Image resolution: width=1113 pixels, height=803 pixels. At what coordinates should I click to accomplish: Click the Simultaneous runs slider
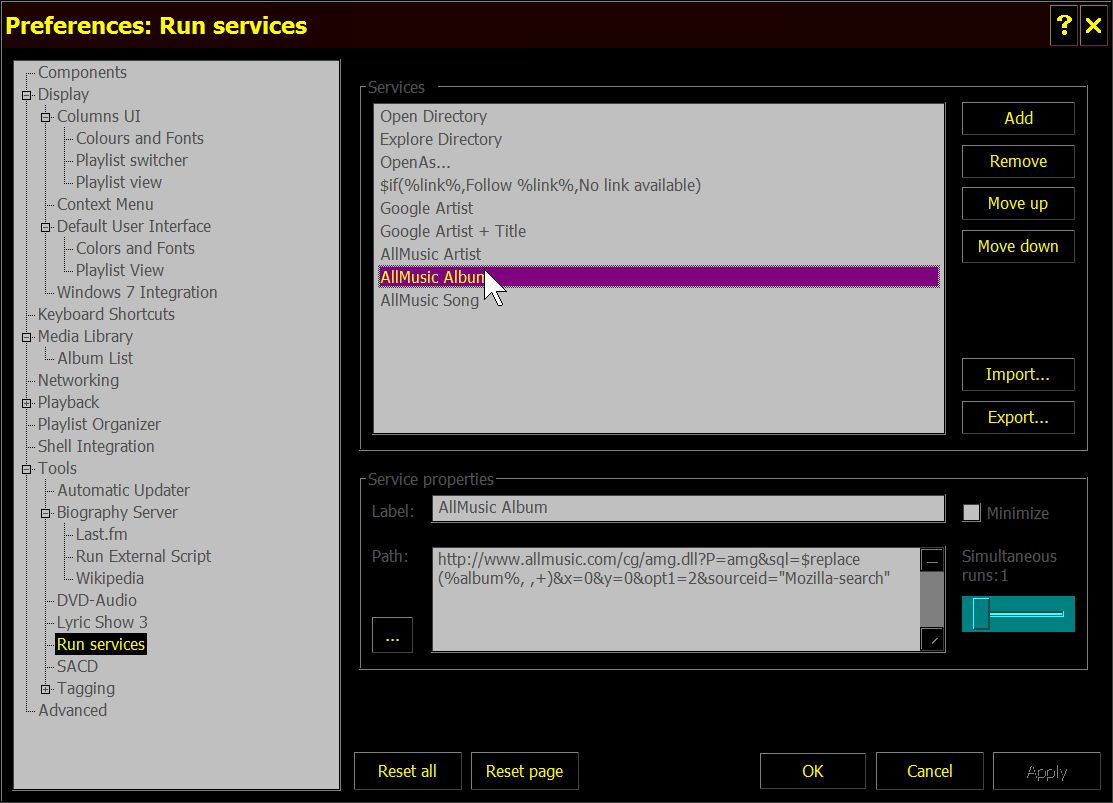click(x=1018, y=613)
